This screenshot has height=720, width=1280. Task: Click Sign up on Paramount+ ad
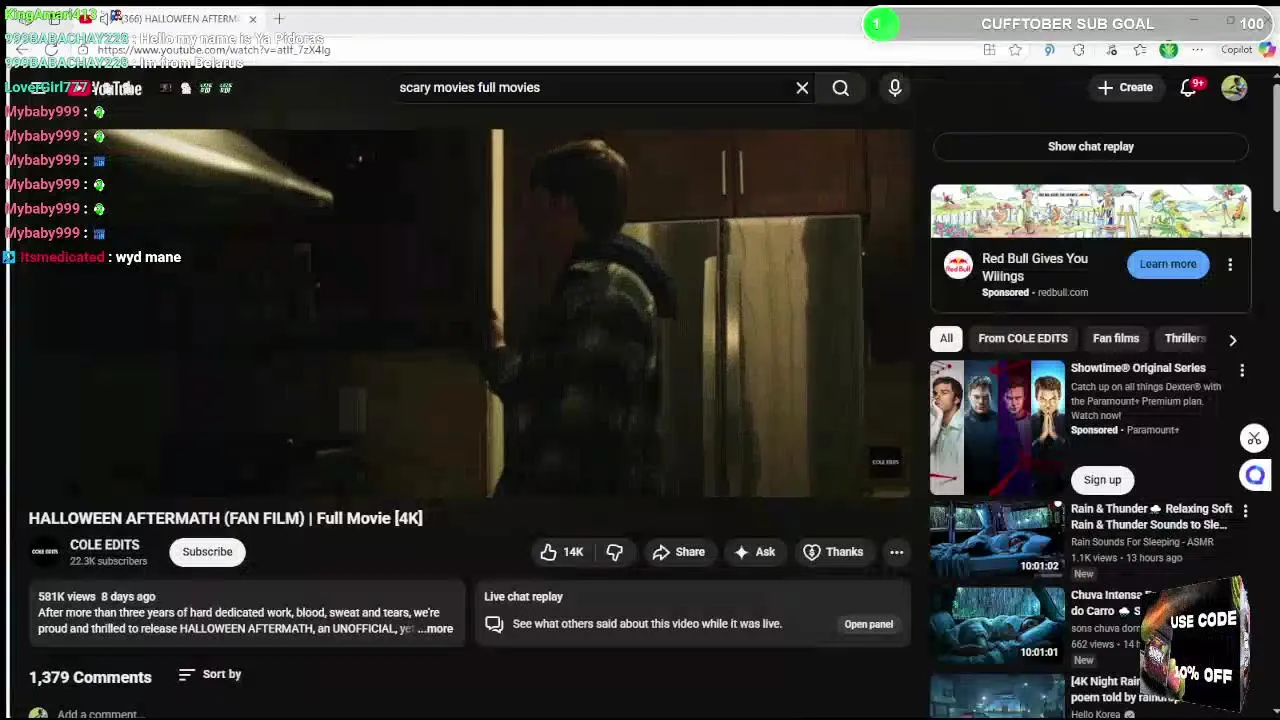(x=1102, y=480)
